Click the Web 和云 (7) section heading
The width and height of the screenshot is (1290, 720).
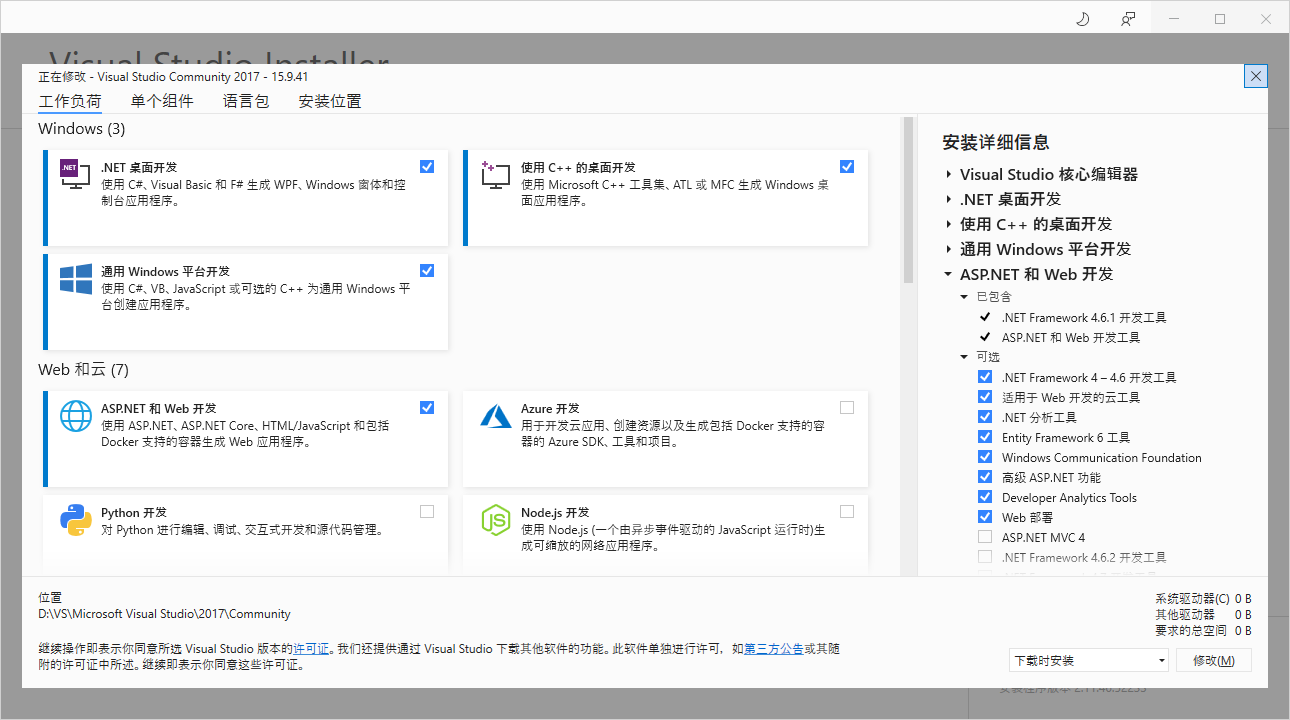click(x=84, y=370)
